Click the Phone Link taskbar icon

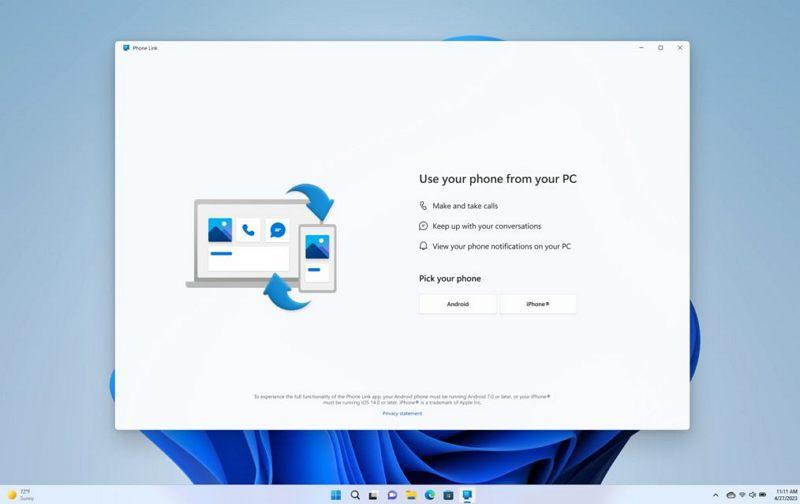(x=467, y=495)
